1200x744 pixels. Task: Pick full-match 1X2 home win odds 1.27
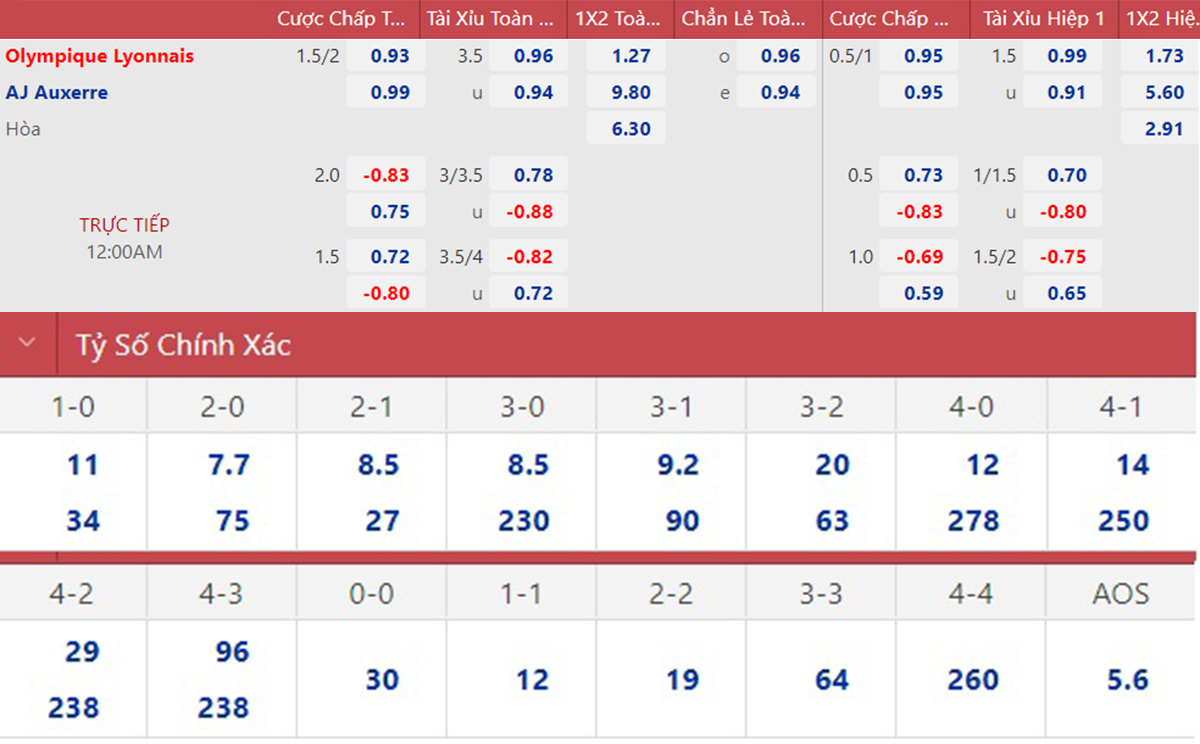(631, 56)
